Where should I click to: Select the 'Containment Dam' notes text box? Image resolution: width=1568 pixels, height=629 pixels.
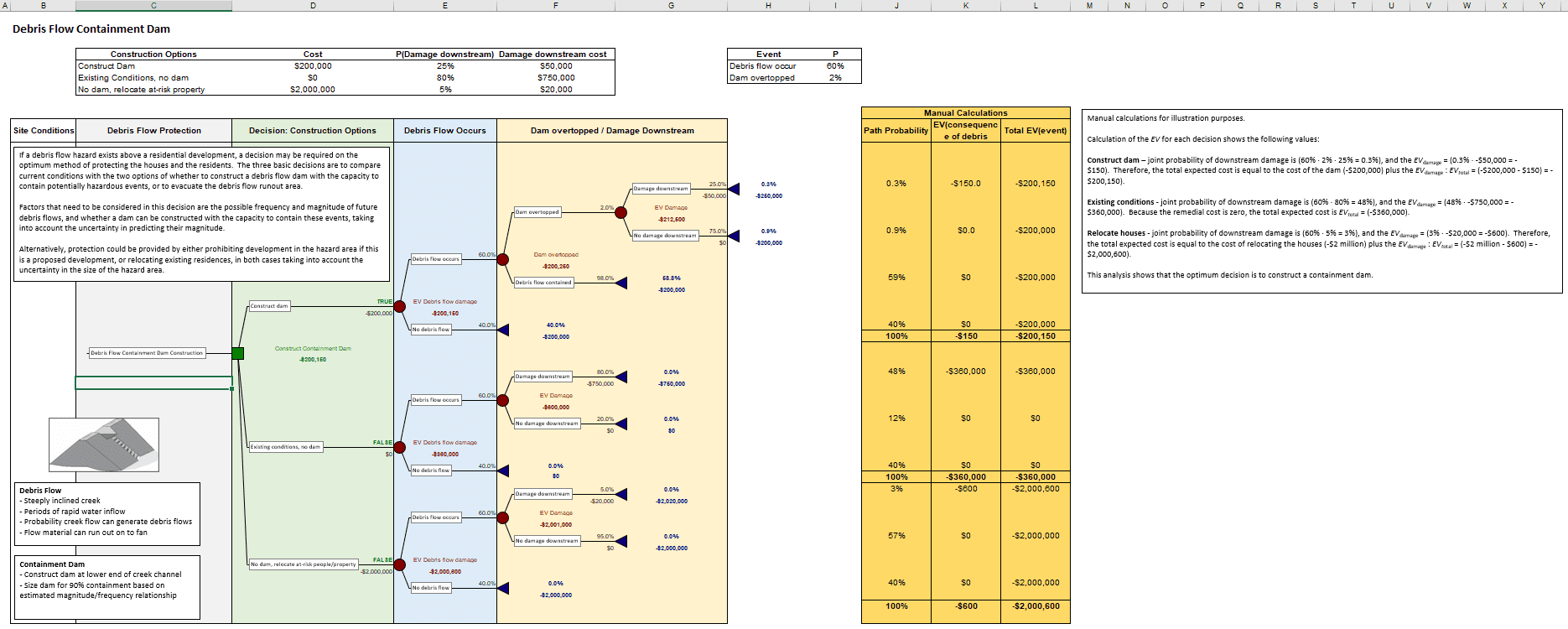tap(107, 587)
